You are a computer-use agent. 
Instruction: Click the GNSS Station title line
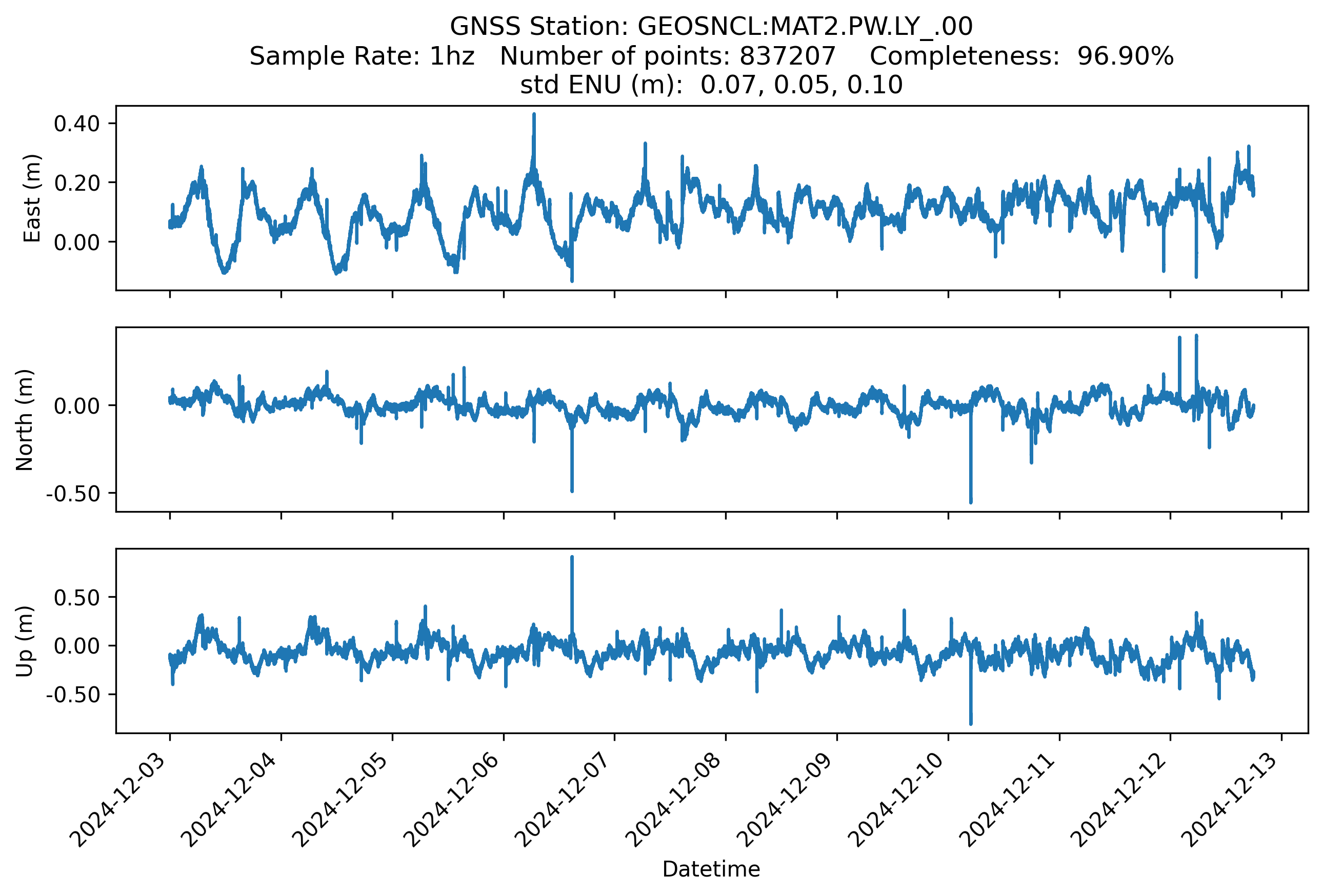pos(711,26)
